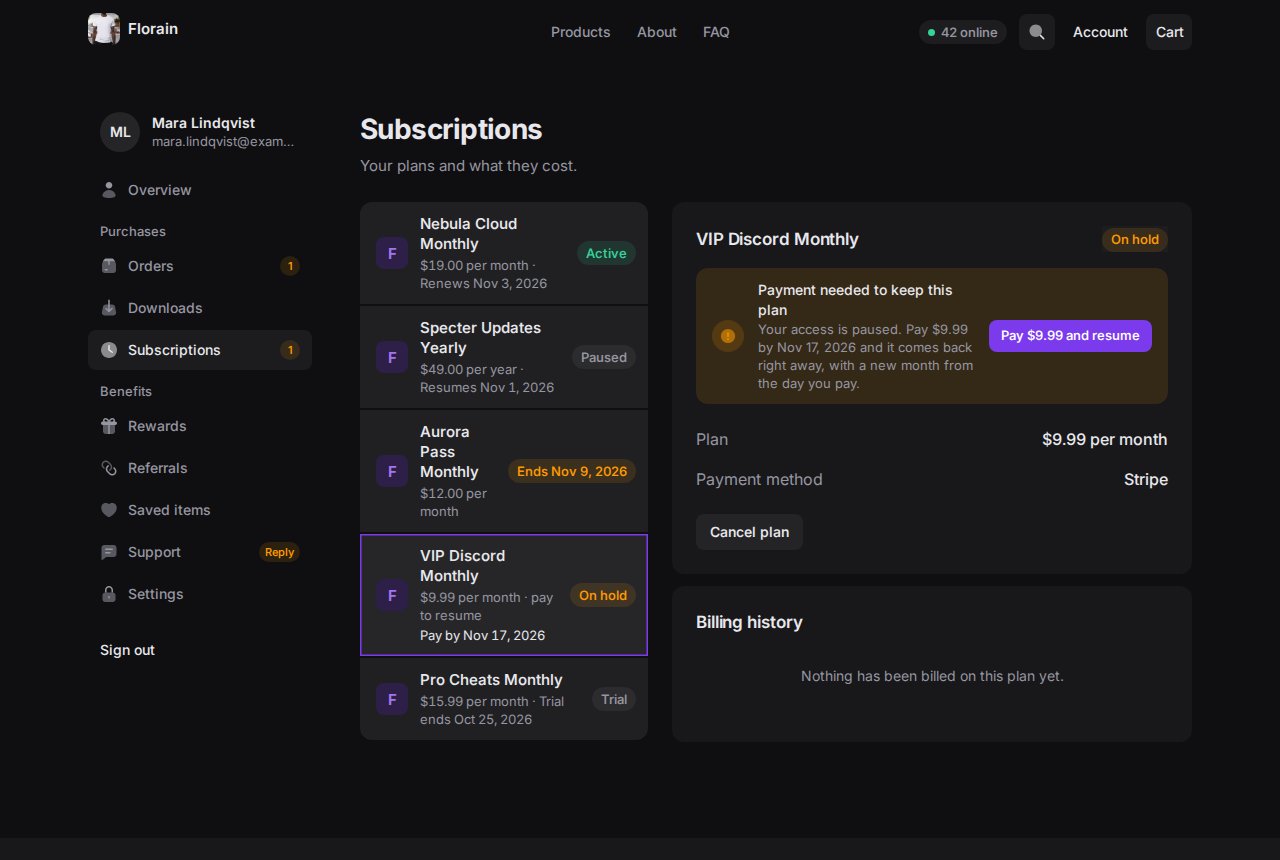Click Pay $9.99 and resume button

point(1070,336)
